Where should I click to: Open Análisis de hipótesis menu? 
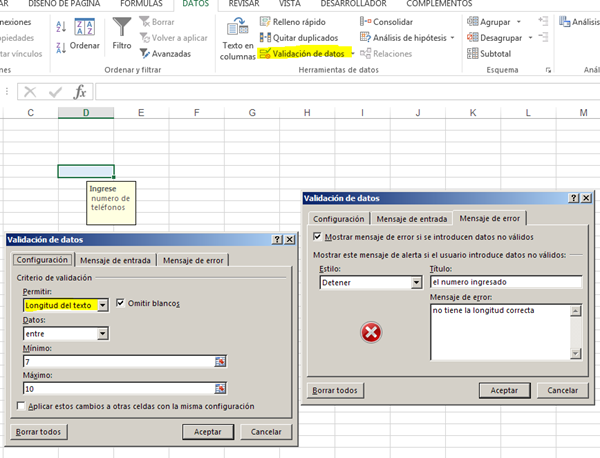(x=407, y=38)
